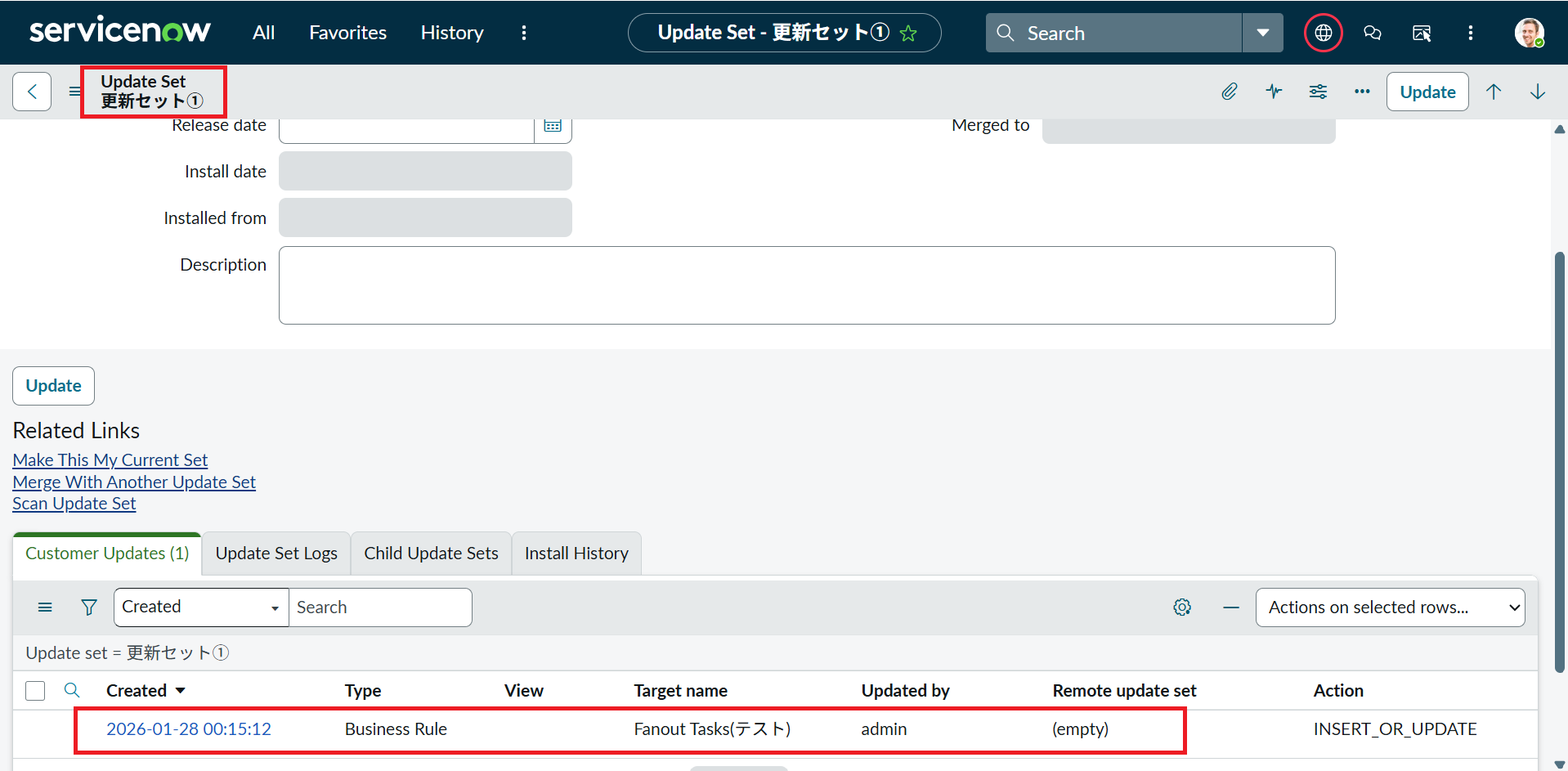The height and width of the screenshot is (771, 1568).
Task: Open the 2026-01-28 00:15:12 record link
Action: (189, 729)
